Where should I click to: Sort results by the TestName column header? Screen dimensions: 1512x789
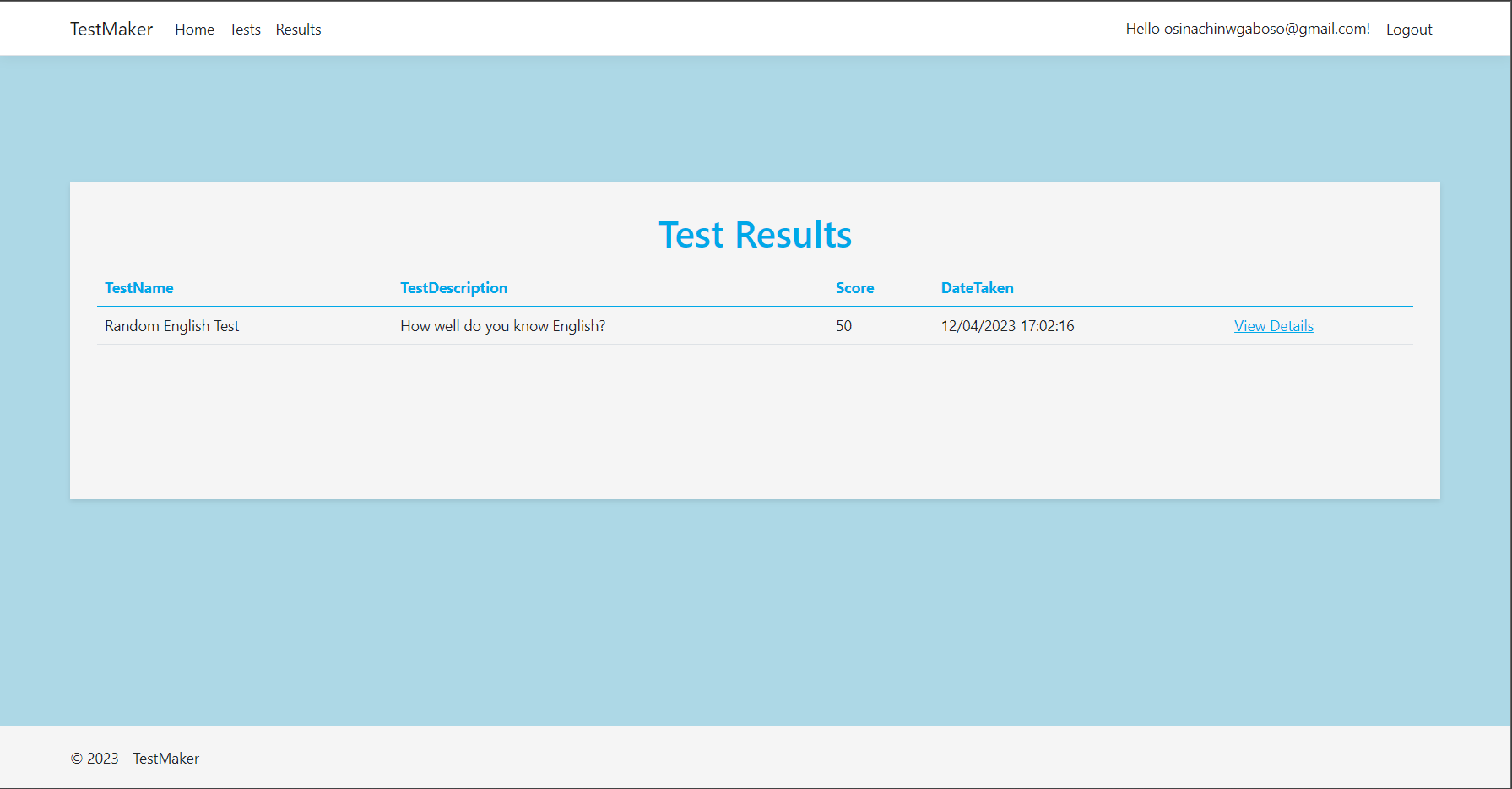tap(138, 288)
